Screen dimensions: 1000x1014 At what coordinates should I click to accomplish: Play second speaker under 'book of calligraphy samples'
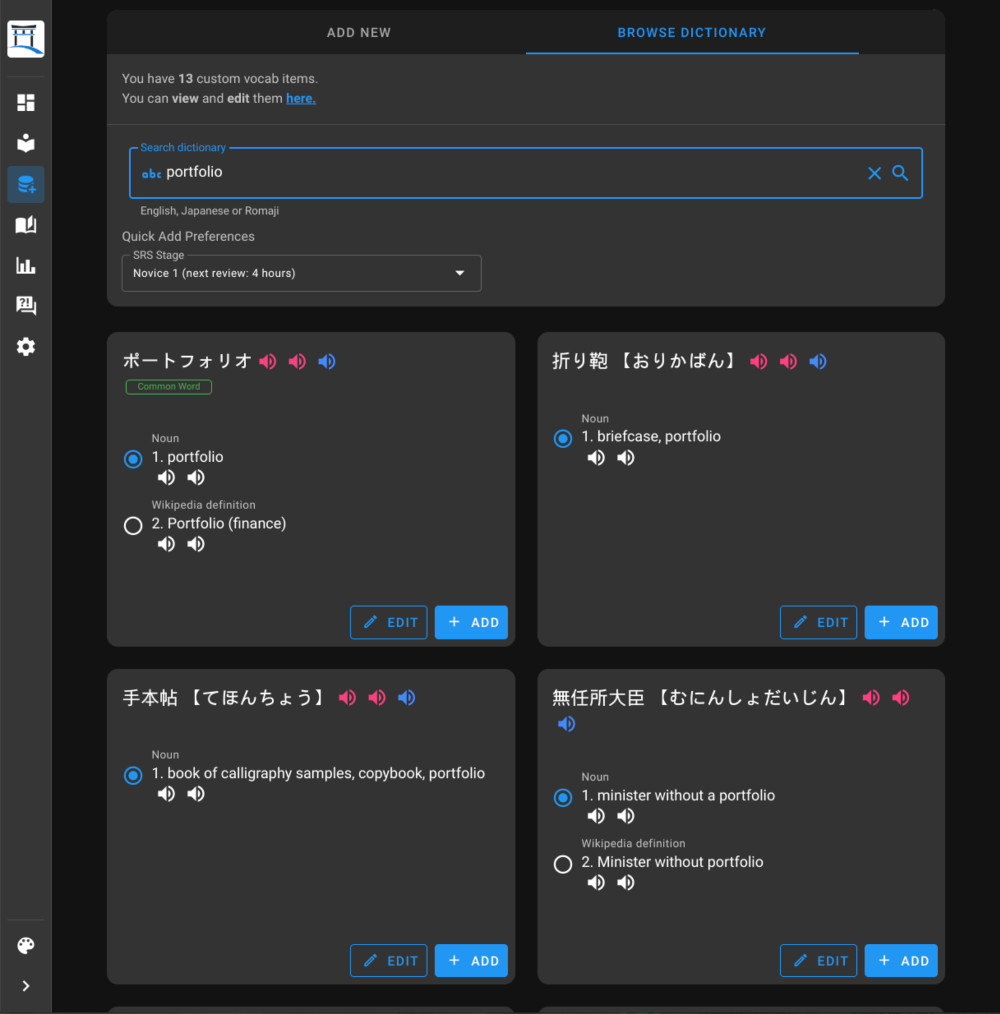[196, 793]
